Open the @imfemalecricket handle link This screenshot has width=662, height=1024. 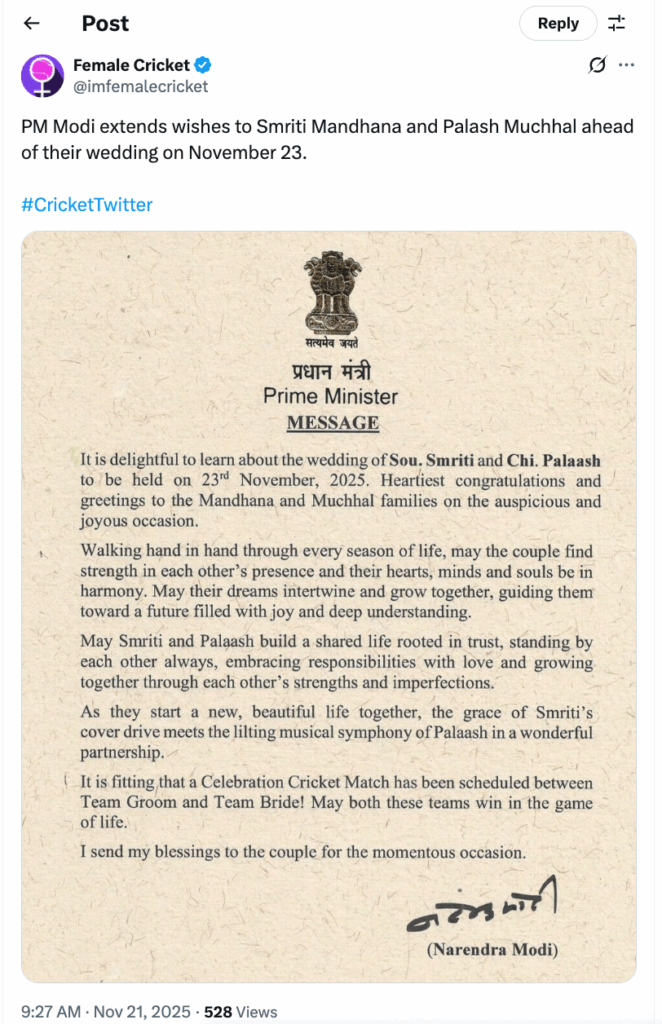tap(140, 86)
